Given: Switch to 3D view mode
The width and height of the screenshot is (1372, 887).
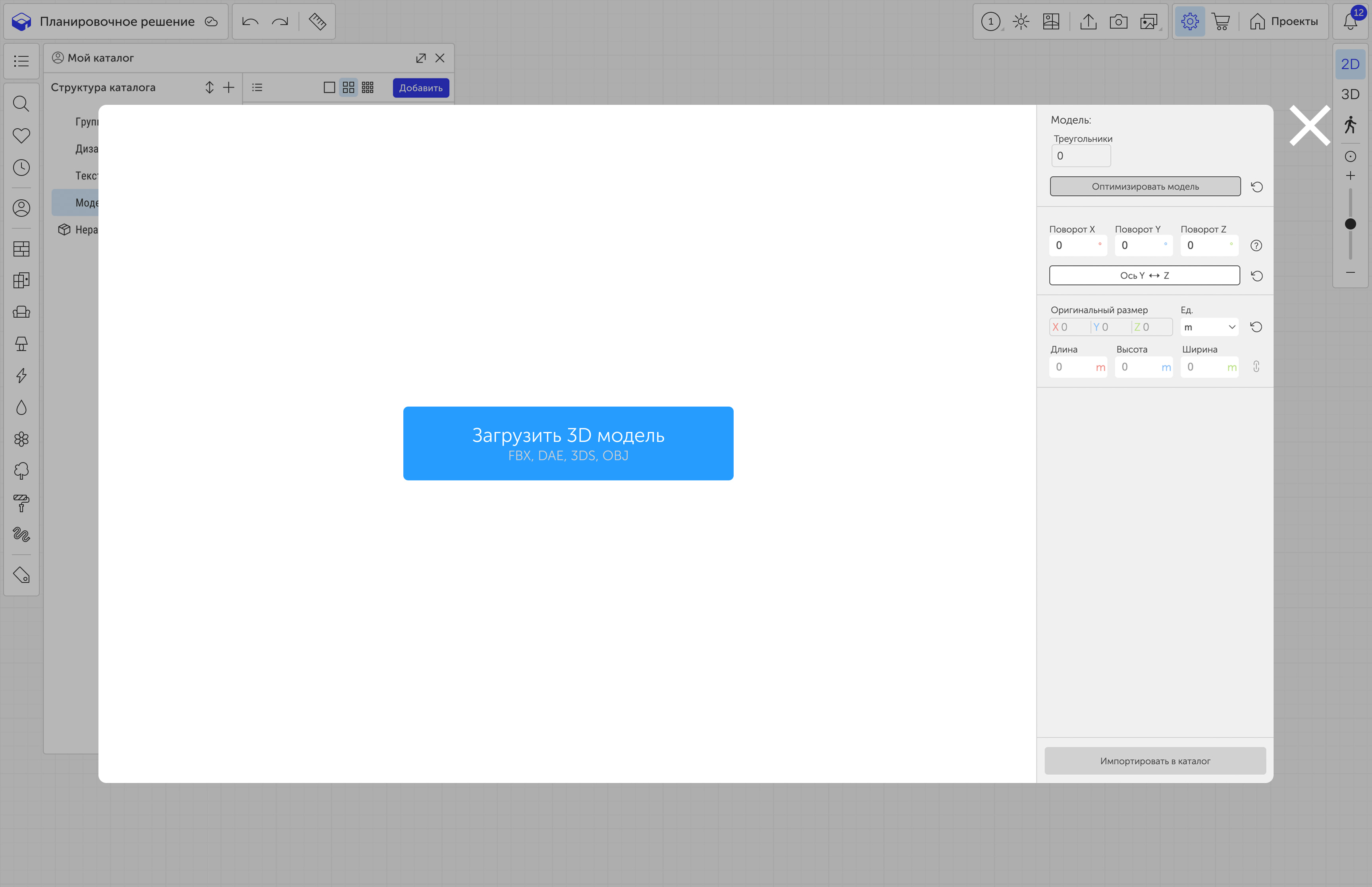Looking at the screenshot, I should click(1349, 94).
